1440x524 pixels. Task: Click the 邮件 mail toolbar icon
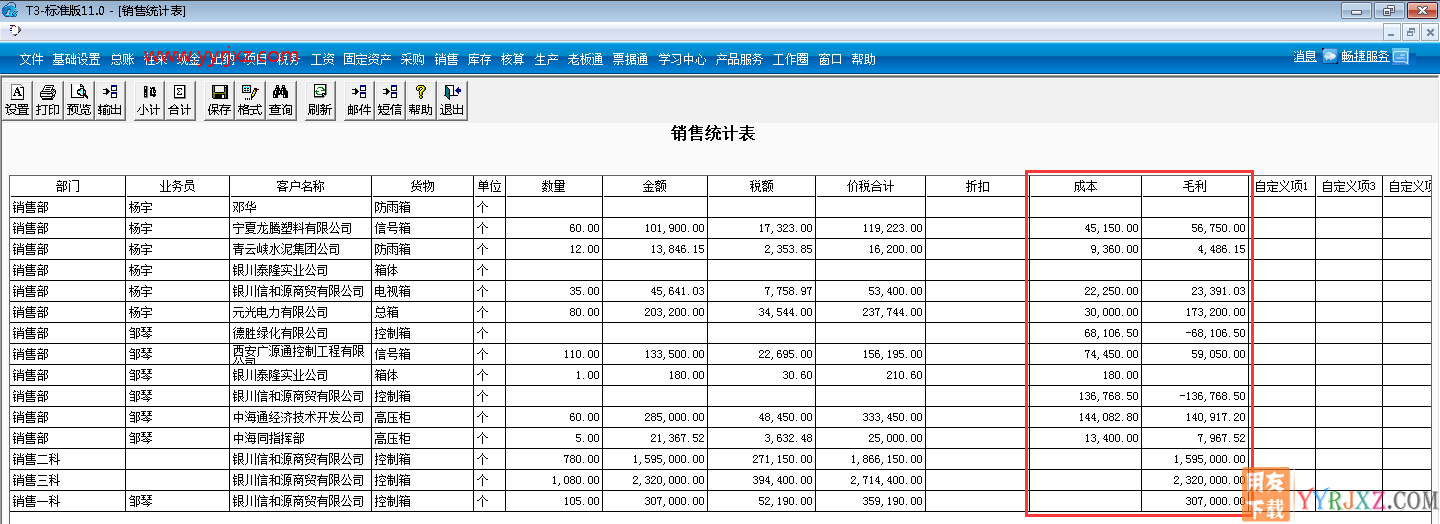(x=359, y=100)
